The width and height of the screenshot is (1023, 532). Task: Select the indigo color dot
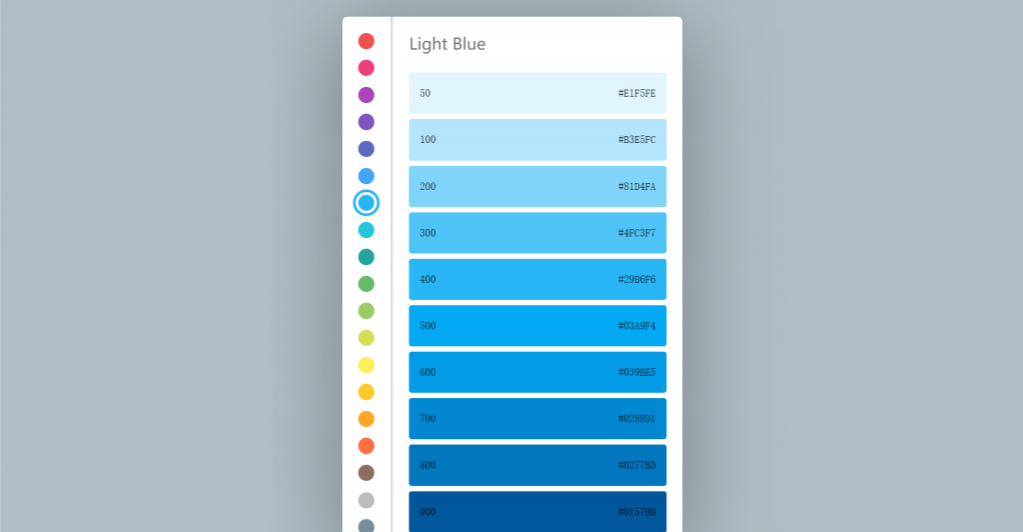point(366,149)
